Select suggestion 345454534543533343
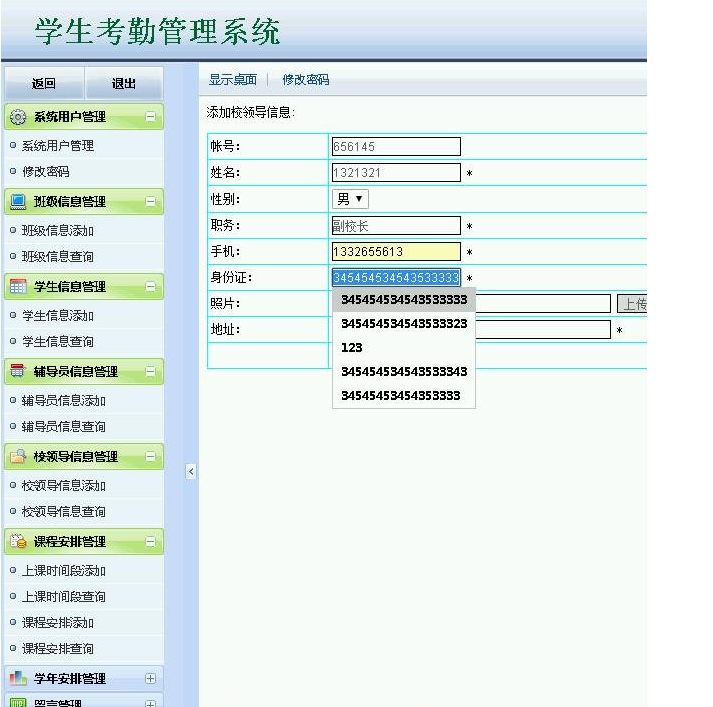Image resolution: width=713 pixels, height=707 pixels. pyautogui.click(x=404, y=372)
